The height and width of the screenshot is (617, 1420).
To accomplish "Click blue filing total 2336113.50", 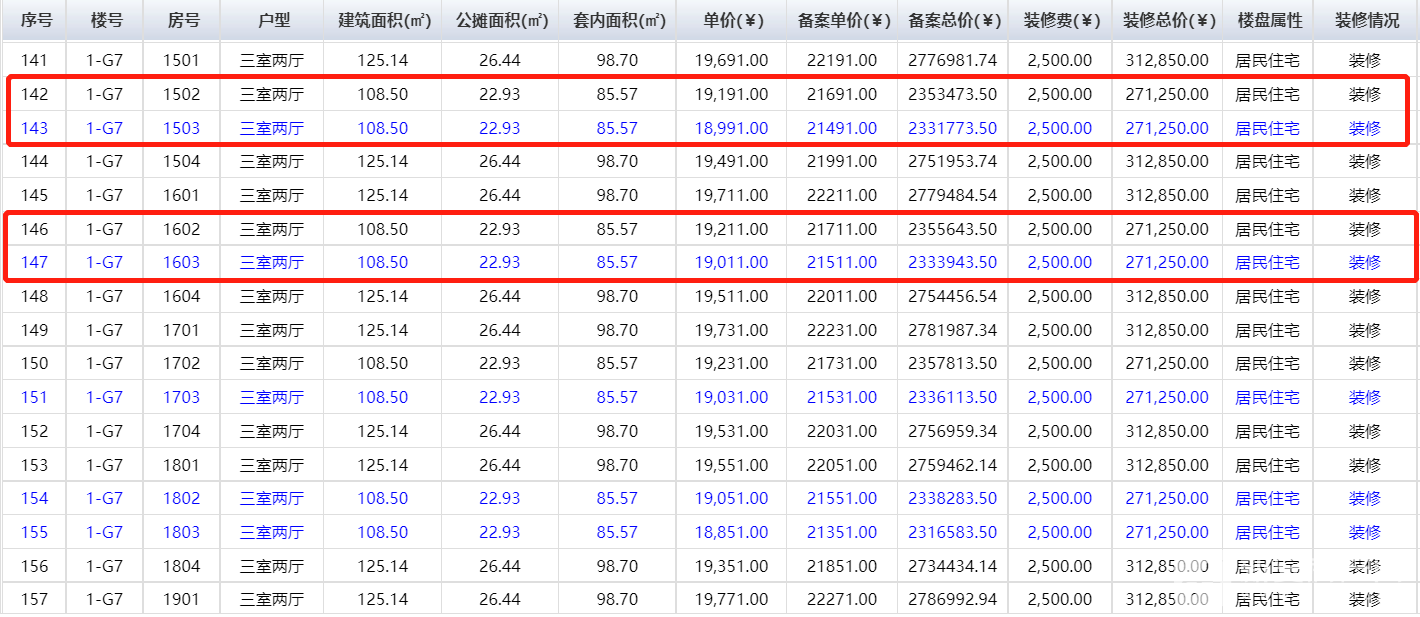I will [x=953, y=397].
